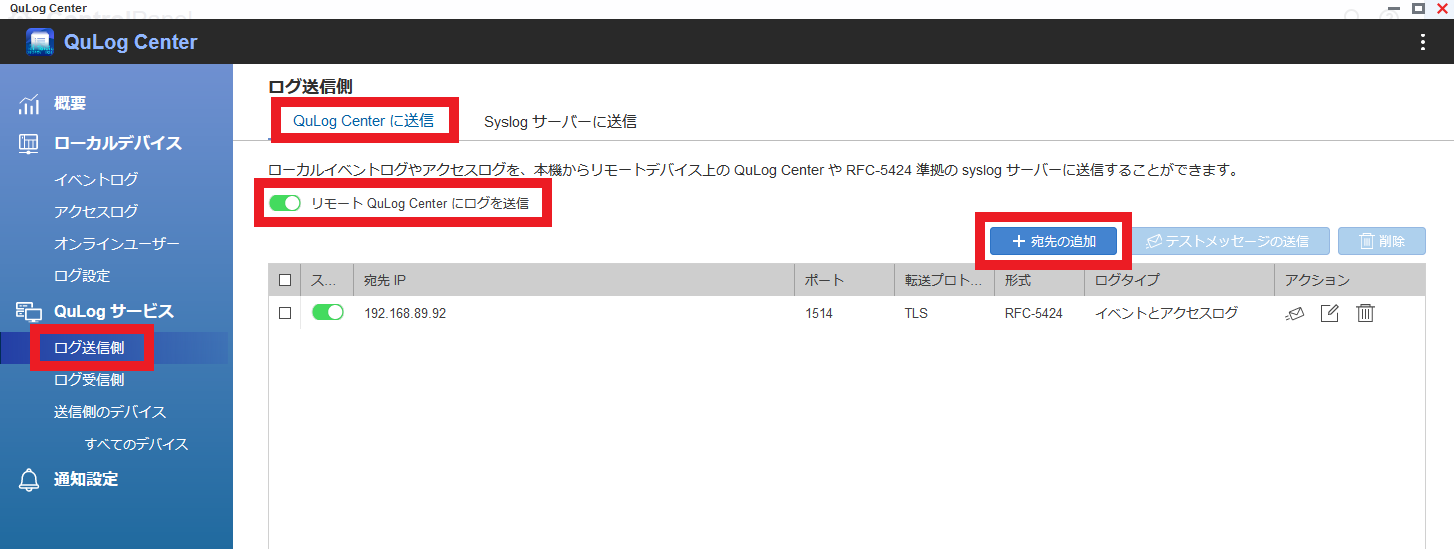The width and height of the screenshot is (1454, 549).
Task: Click the 1514 port cell
Action: coord(818,313)
